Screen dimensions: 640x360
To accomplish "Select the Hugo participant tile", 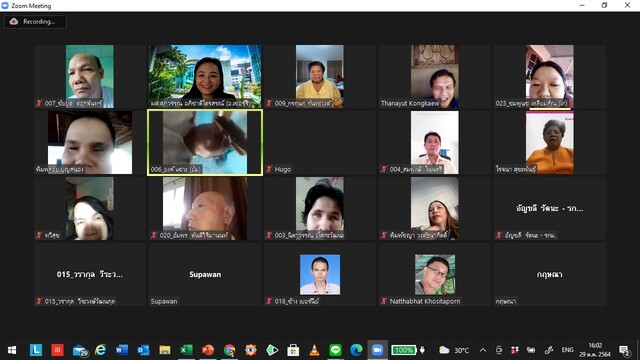I will (x=320, y=142).
